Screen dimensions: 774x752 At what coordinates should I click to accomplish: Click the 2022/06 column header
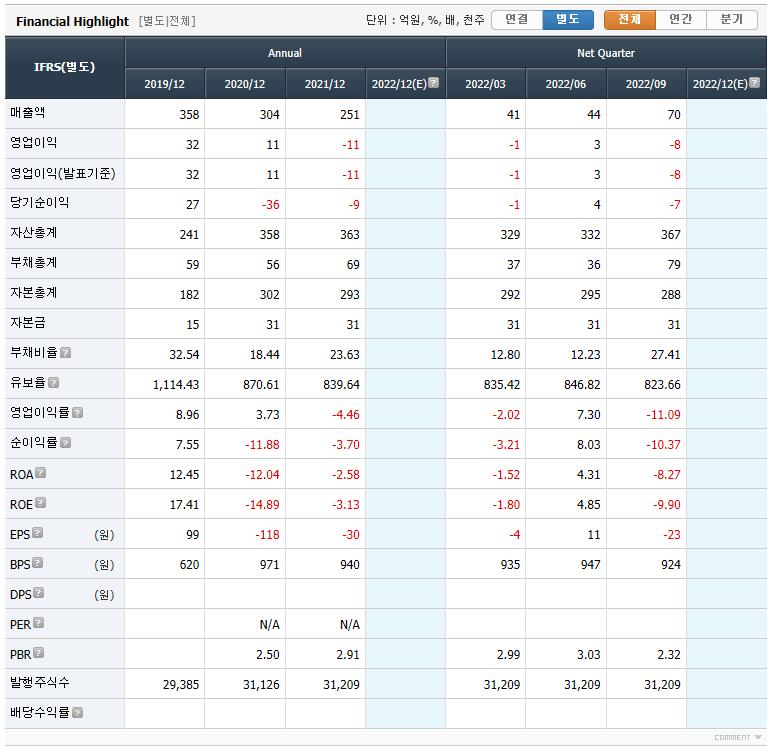click(566, 84)
